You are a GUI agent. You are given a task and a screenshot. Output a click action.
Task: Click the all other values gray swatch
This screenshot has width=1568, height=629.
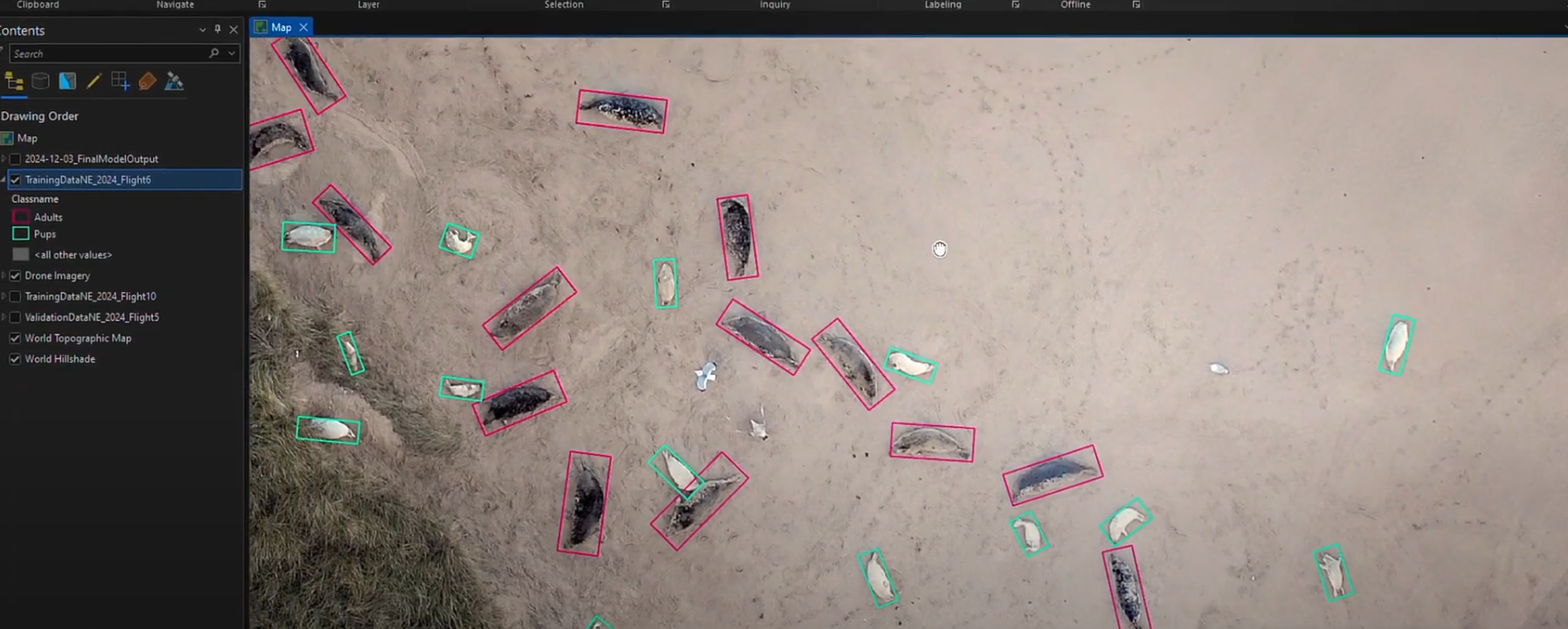click(x=21, y=254)
